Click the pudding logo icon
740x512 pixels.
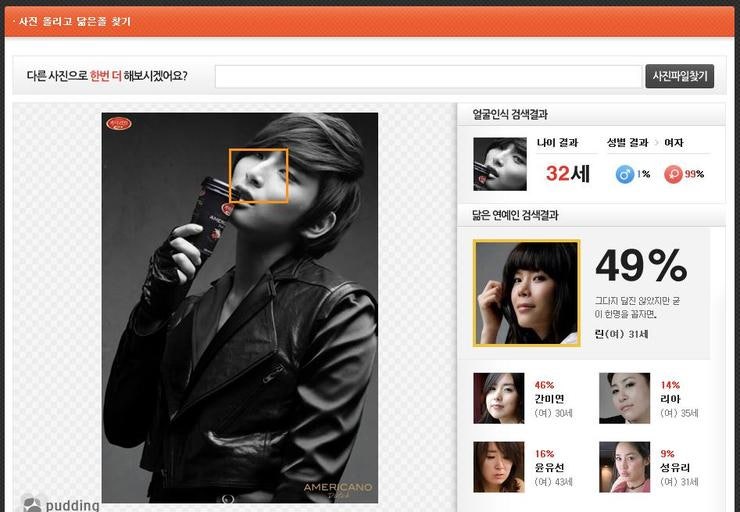click(x=32, y=504)
